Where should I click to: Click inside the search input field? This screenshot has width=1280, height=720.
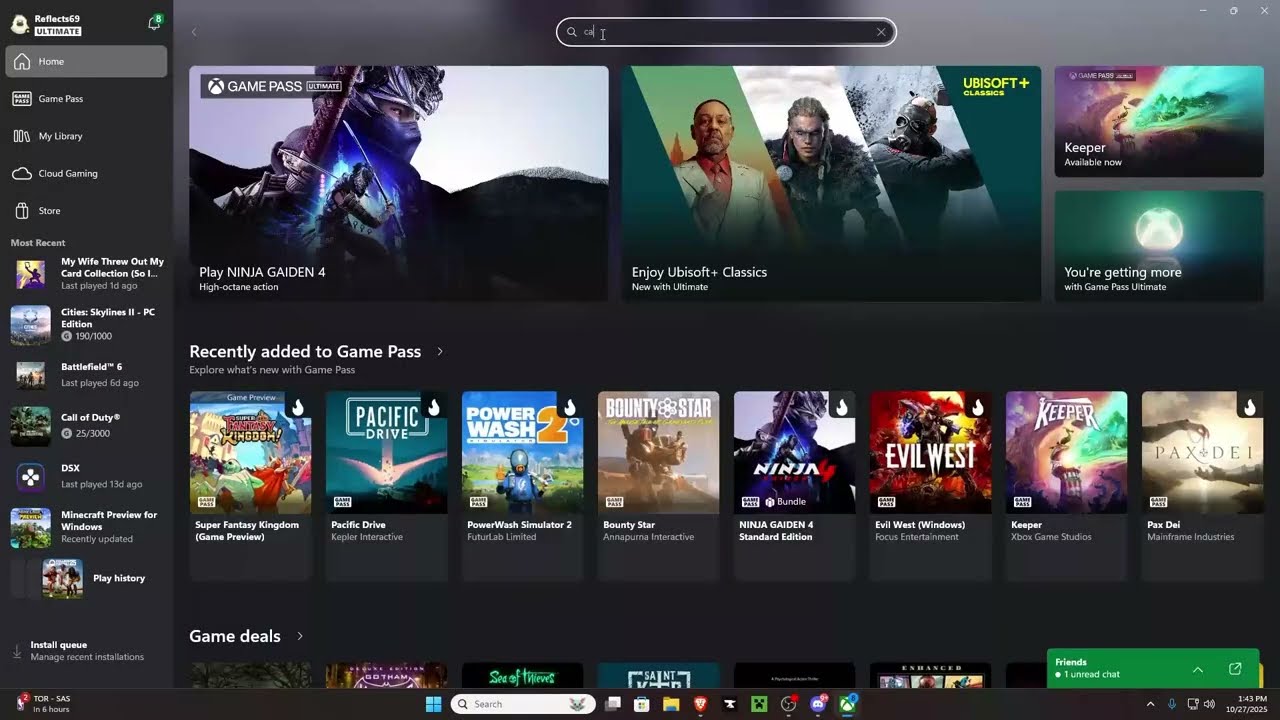coord(726,32)
